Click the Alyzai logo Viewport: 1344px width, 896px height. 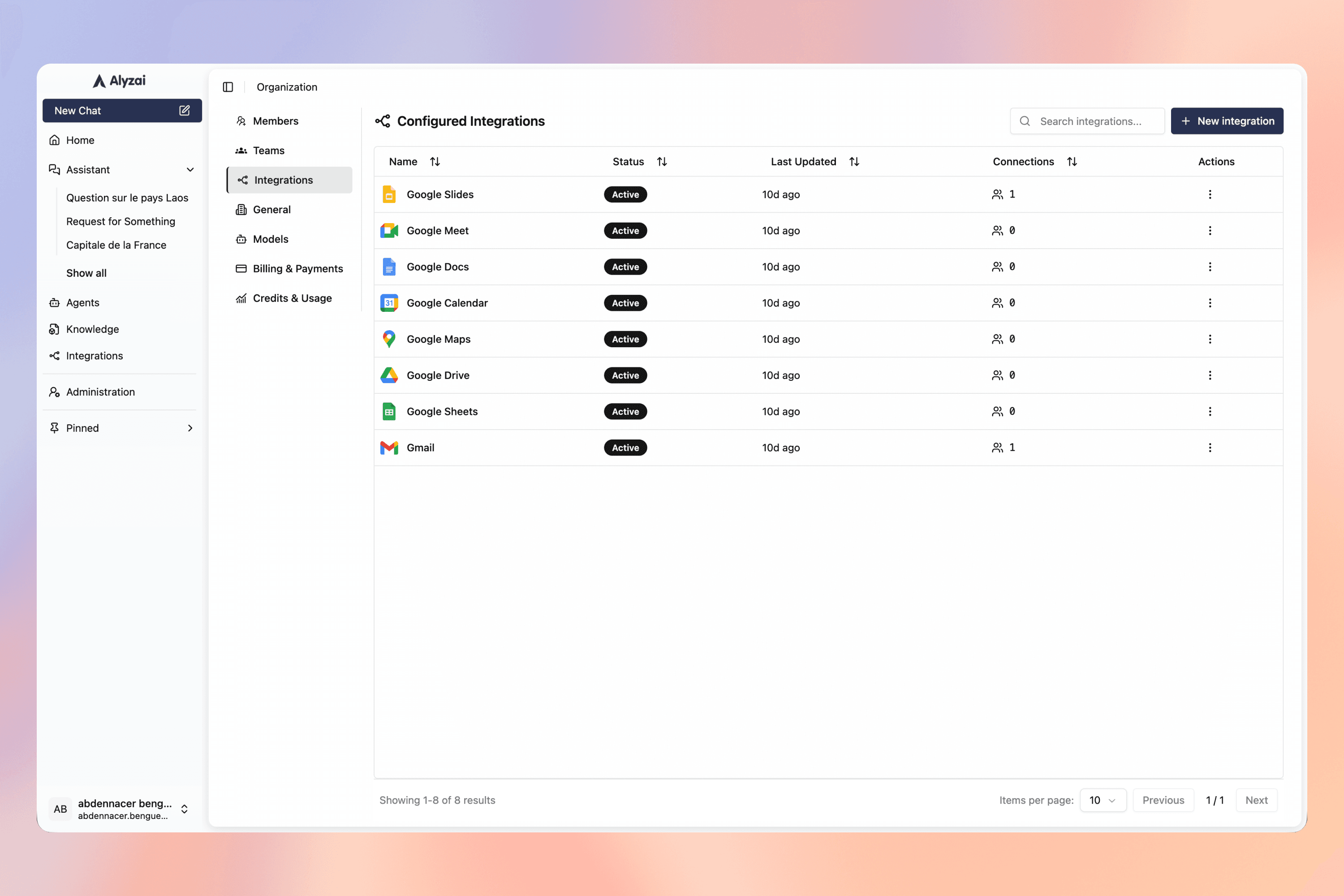[x=120, y=81]
